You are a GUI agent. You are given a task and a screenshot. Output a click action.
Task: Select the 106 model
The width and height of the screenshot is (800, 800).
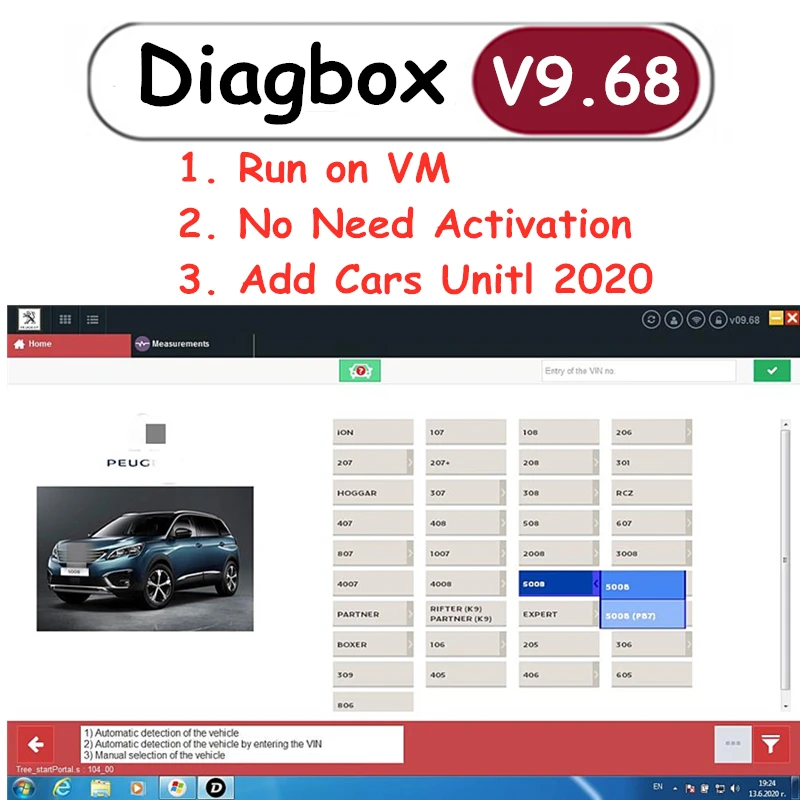click(x=466, y=644)
